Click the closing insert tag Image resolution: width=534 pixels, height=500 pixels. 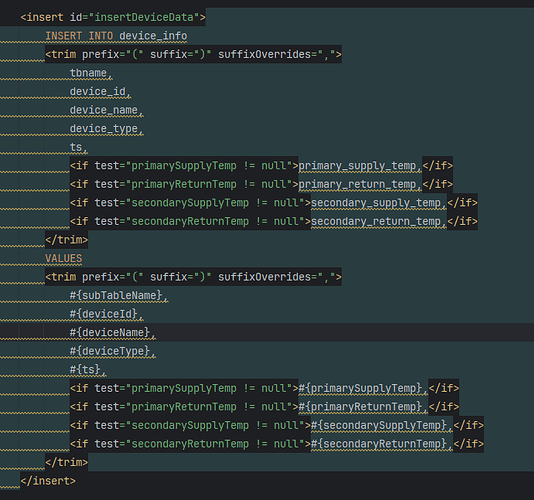[48, 481]
